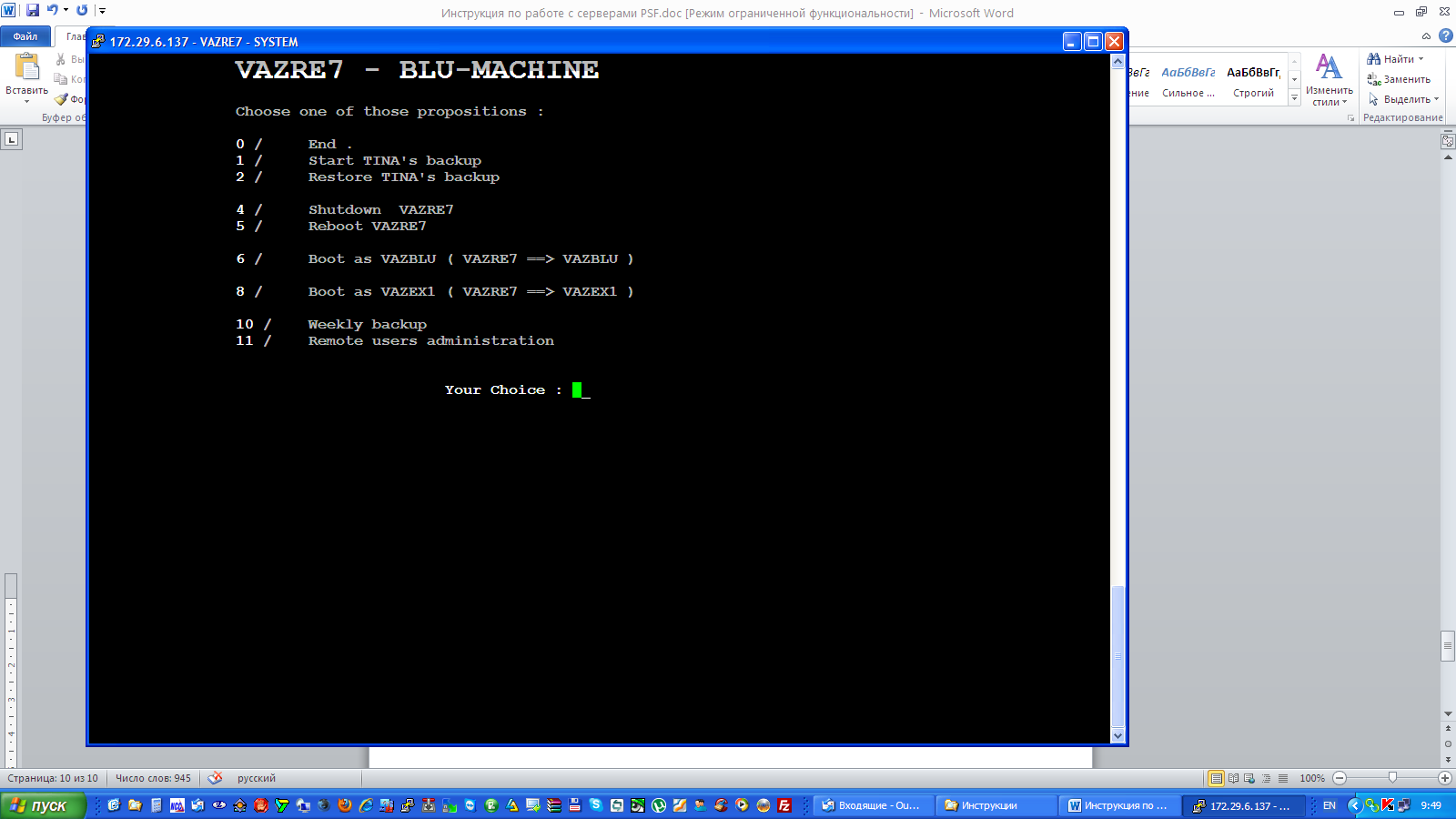Click the zoom slider handle
This screenshot has height=819, width=1456.
pos(1392,778)
